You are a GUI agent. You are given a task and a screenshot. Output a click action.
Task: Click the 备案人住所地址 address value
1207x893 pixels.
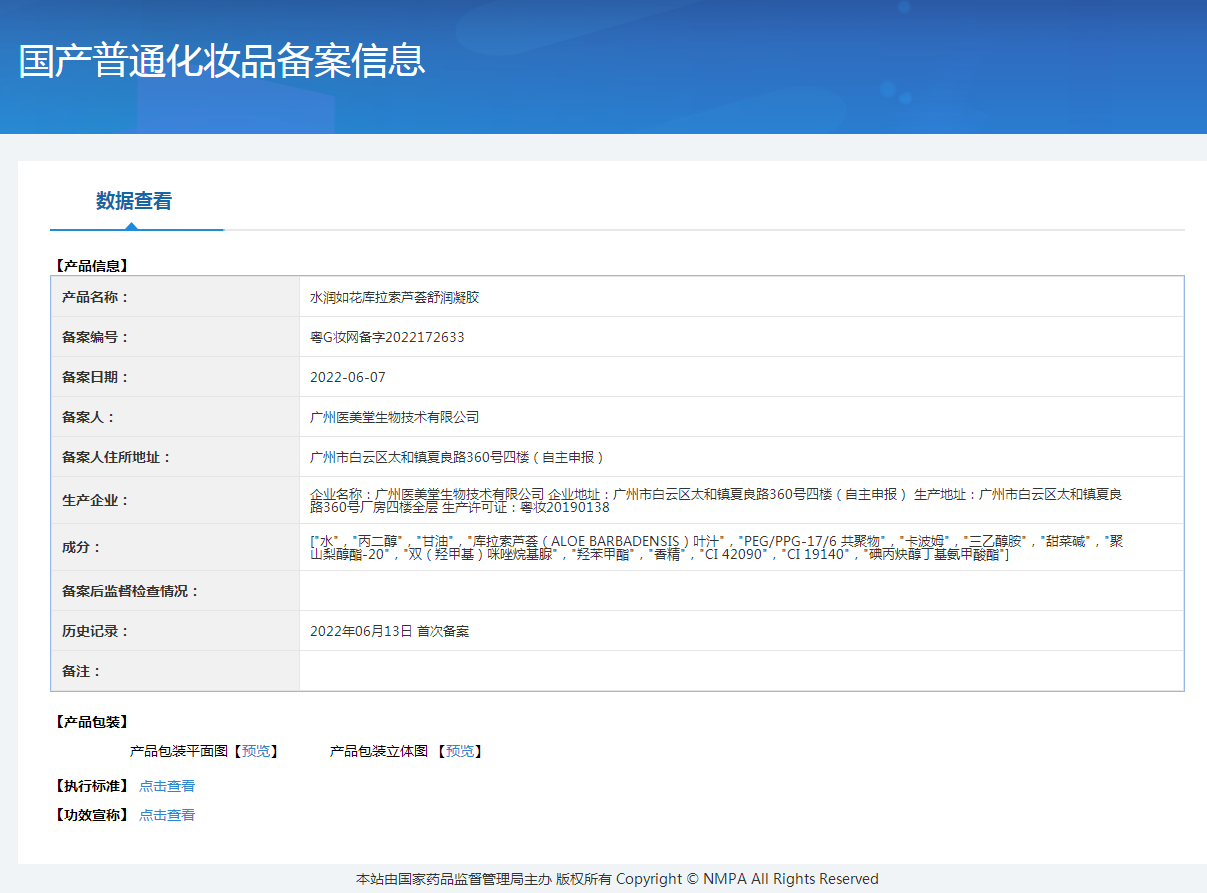(457, 457)
